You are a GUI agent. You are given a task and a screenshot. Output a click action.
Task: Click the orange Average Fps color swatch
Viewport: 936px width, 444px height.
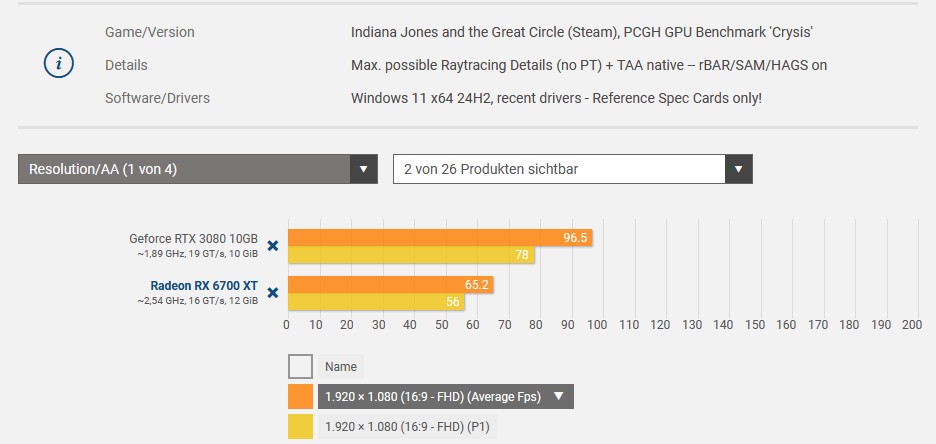(x=300, y=397)
